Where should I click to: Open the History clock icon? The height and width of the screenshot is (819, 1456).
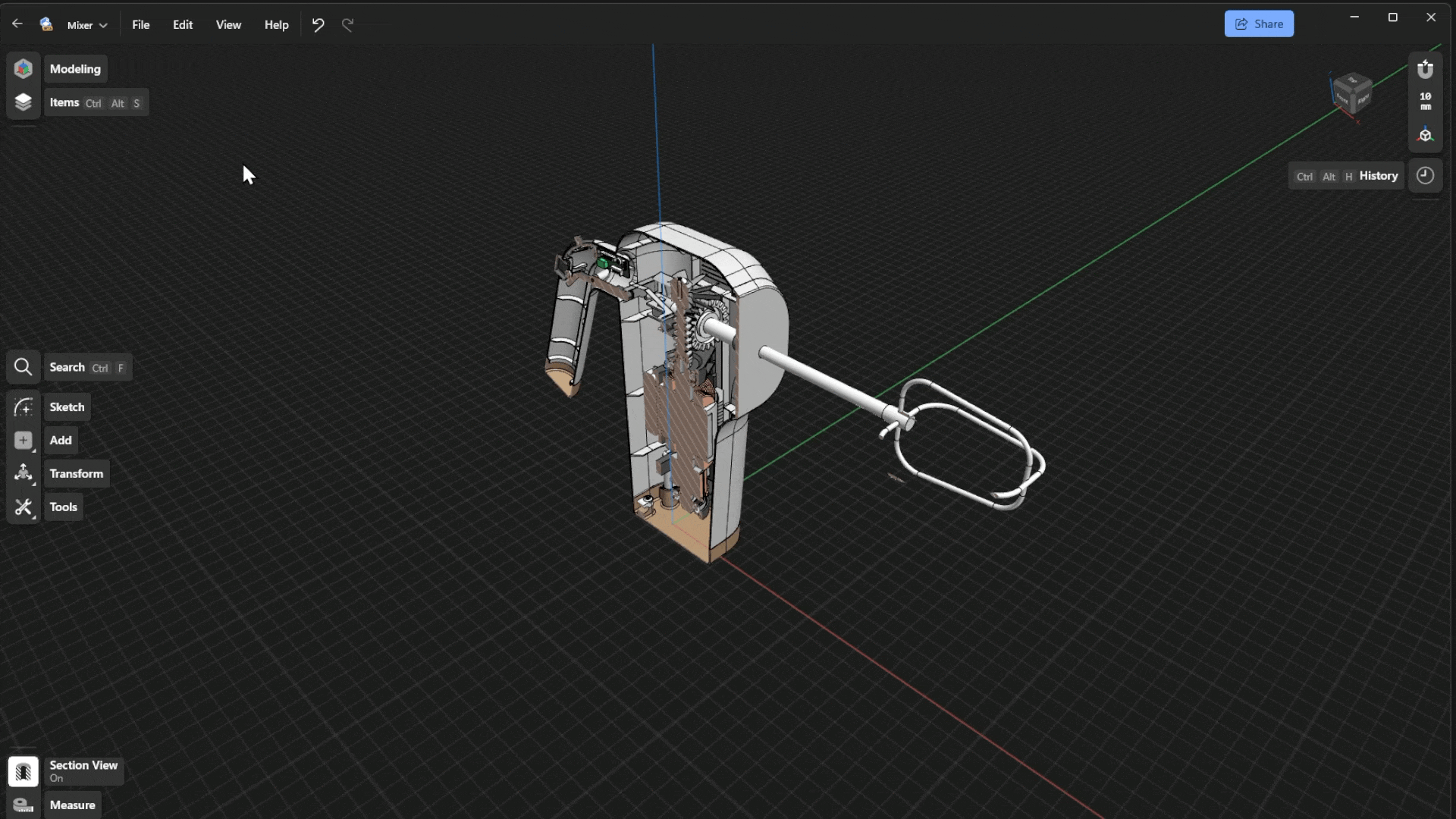1425,176
